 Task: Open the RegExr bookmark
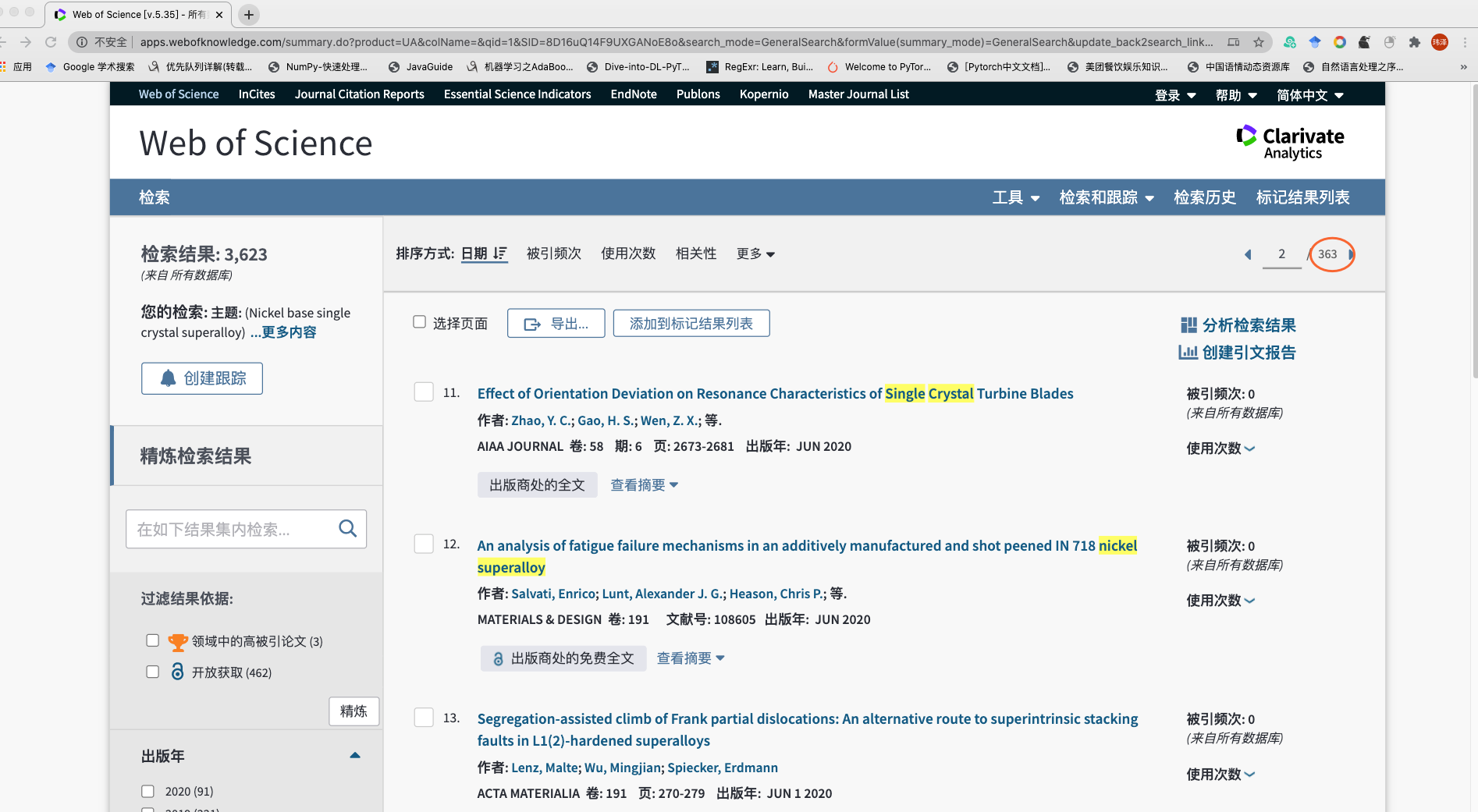click(760, 67)
